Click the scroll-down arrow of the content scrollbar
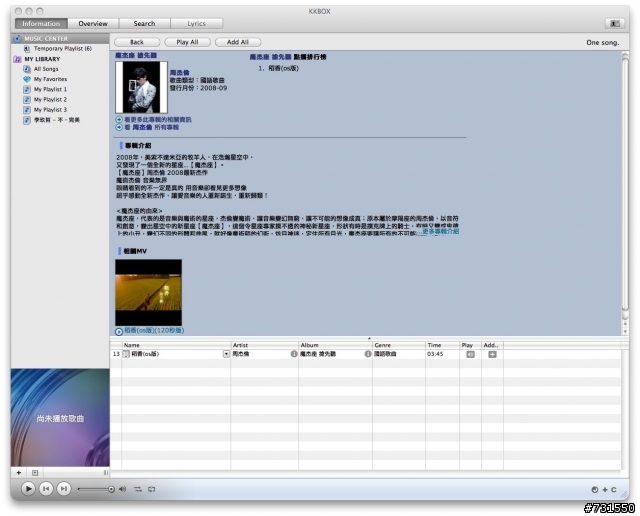Image resolution: width=640 pixels, height=516 pixels. click(x=625, y=332)
